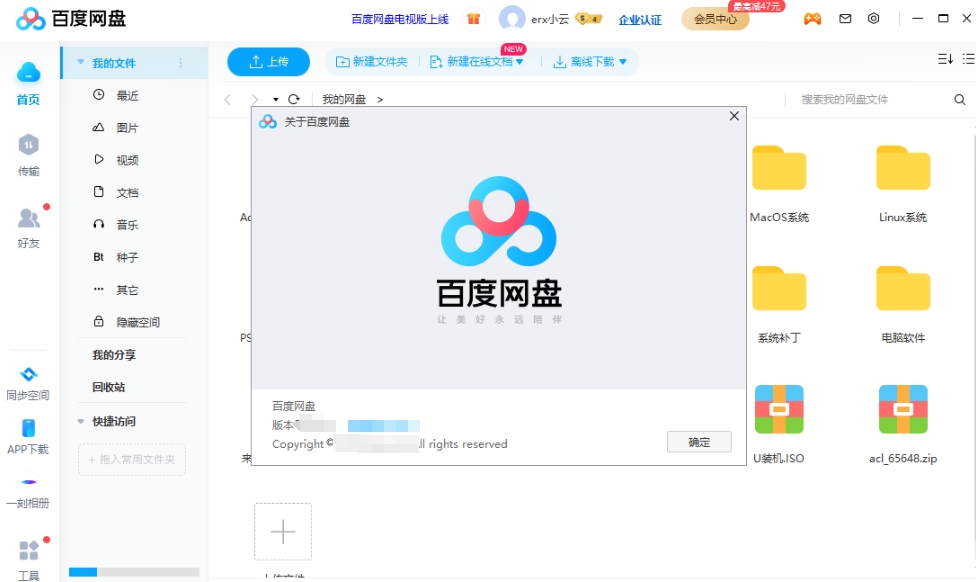Click the 上传 upload button
The image size is (976, 582).
268,62
